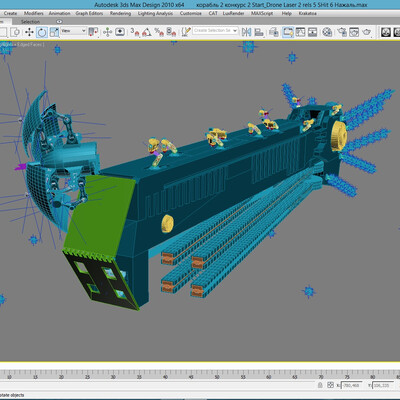The height and width of the screenshot is (400, 400).
Task: Open the MAXScript menu
Action: pos(262,13)
